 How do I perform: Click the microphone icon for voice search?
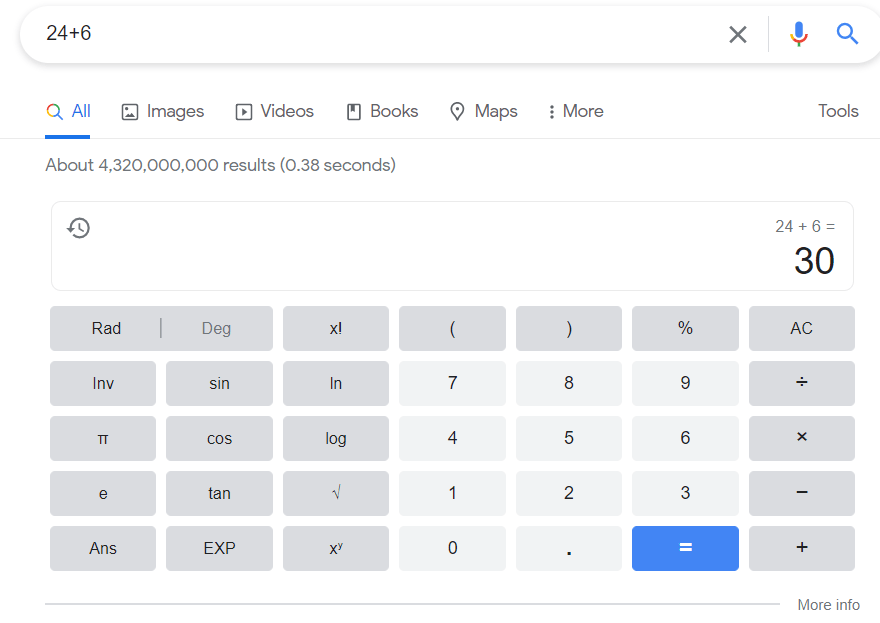click(x=797, y=33)
